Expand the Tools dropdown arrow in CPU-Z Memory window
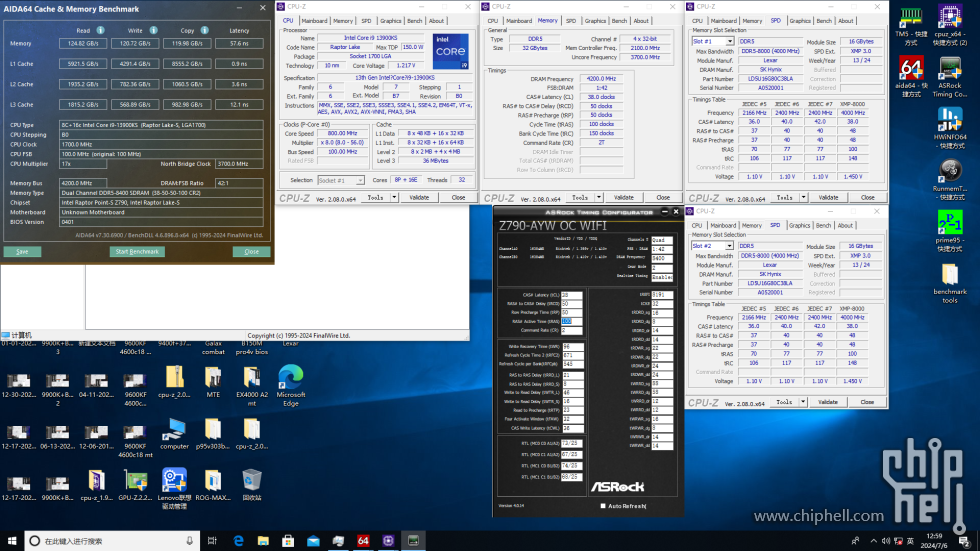Image resolution: width=980 pixels, height=551 pixels. (599, 197)
